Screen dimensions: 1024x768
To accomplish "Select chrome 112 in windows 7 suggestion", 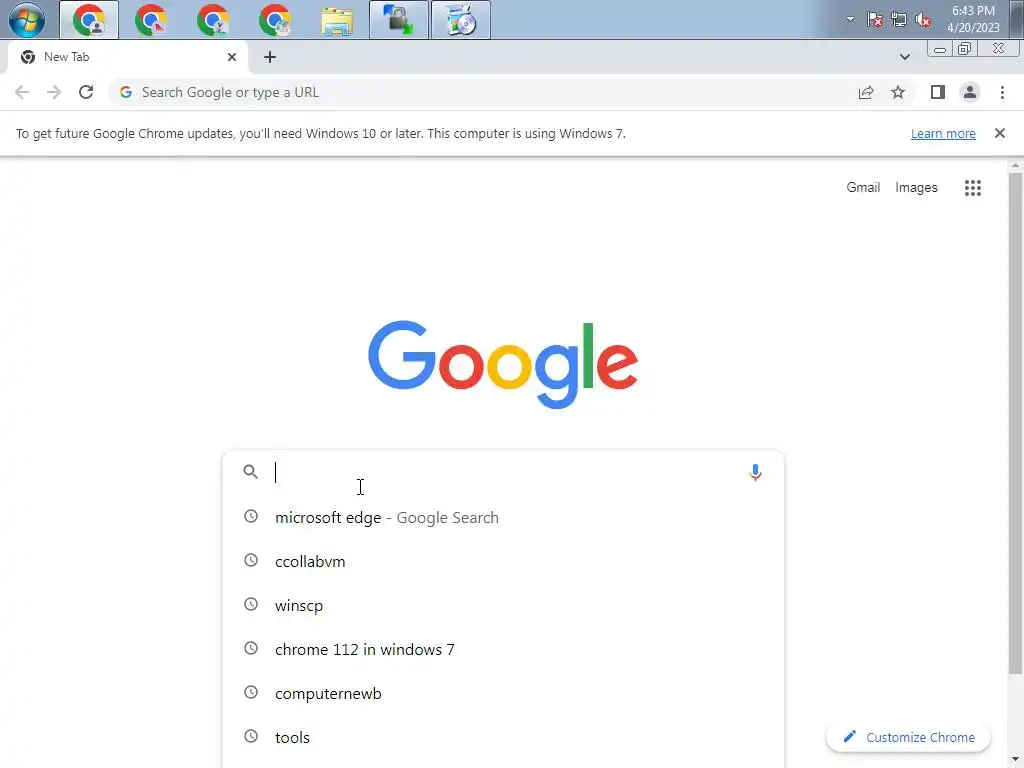I will coord(503,649).
